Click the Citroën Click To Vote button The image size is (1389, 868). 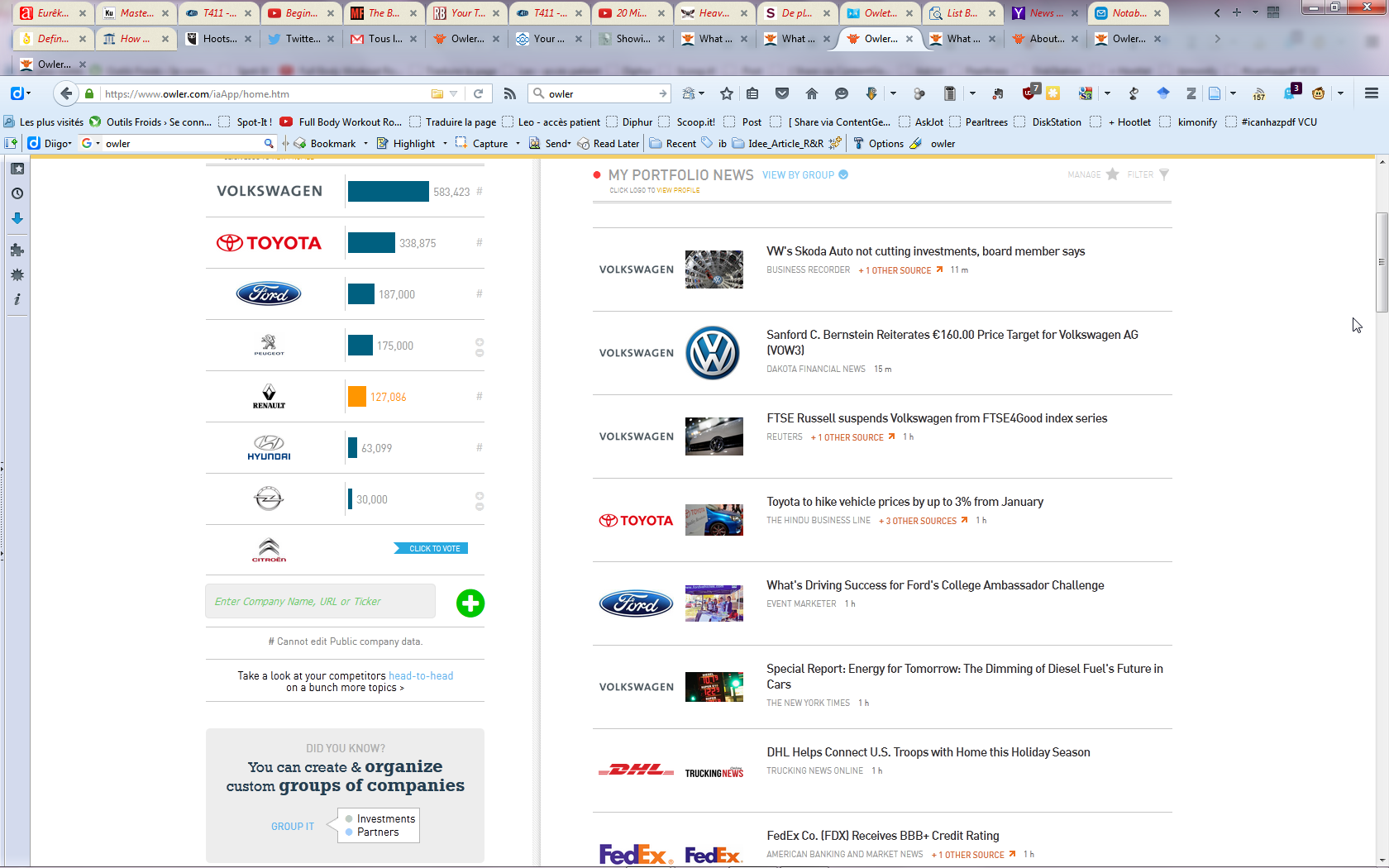432,548
